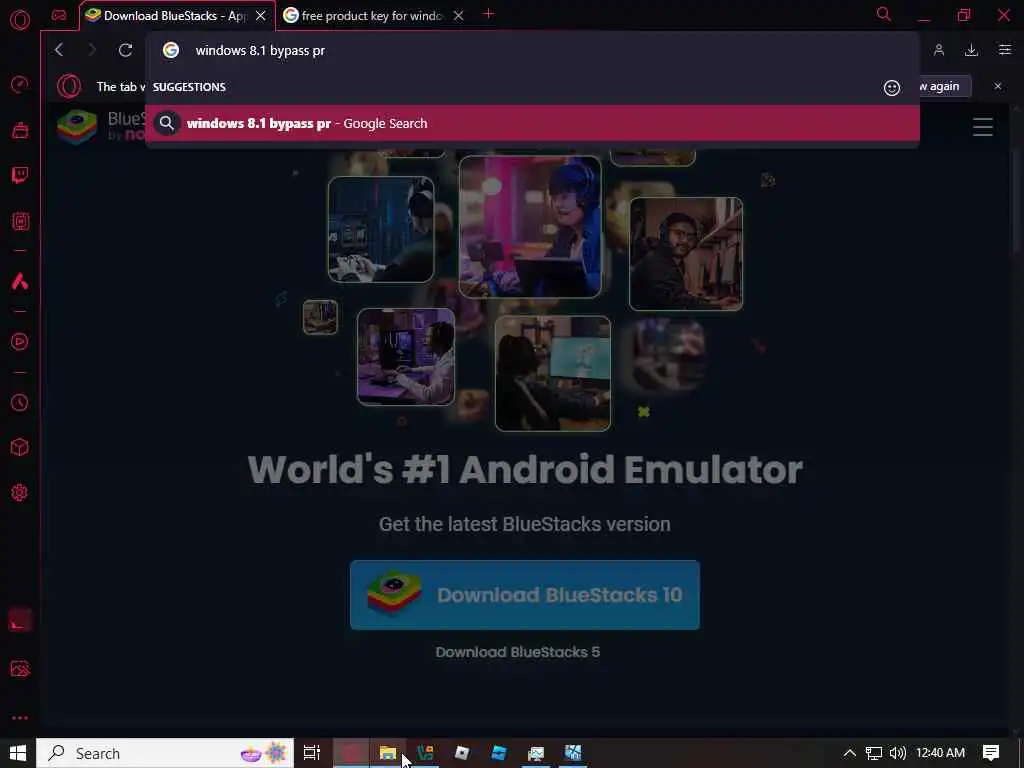The height and width of the screenshot is (768, 1024).
Task: Click the smiley feedback icon in suggestions
Action: point(891,88)
